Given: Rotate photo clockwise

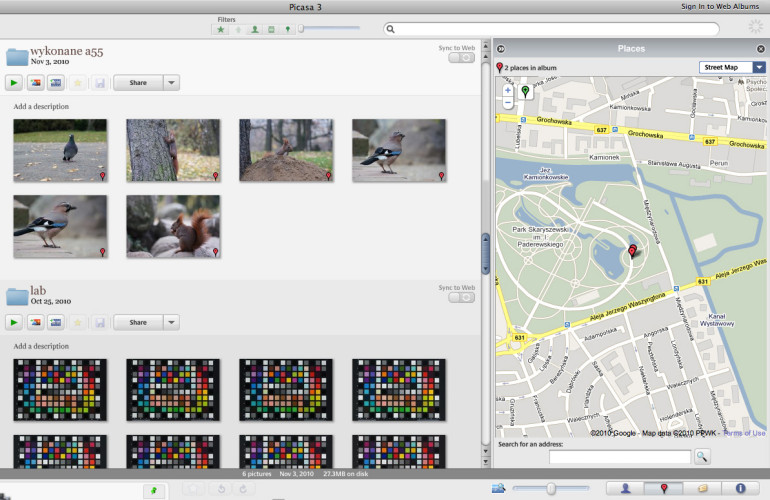Looking at the screenshot, I should 243,489.
